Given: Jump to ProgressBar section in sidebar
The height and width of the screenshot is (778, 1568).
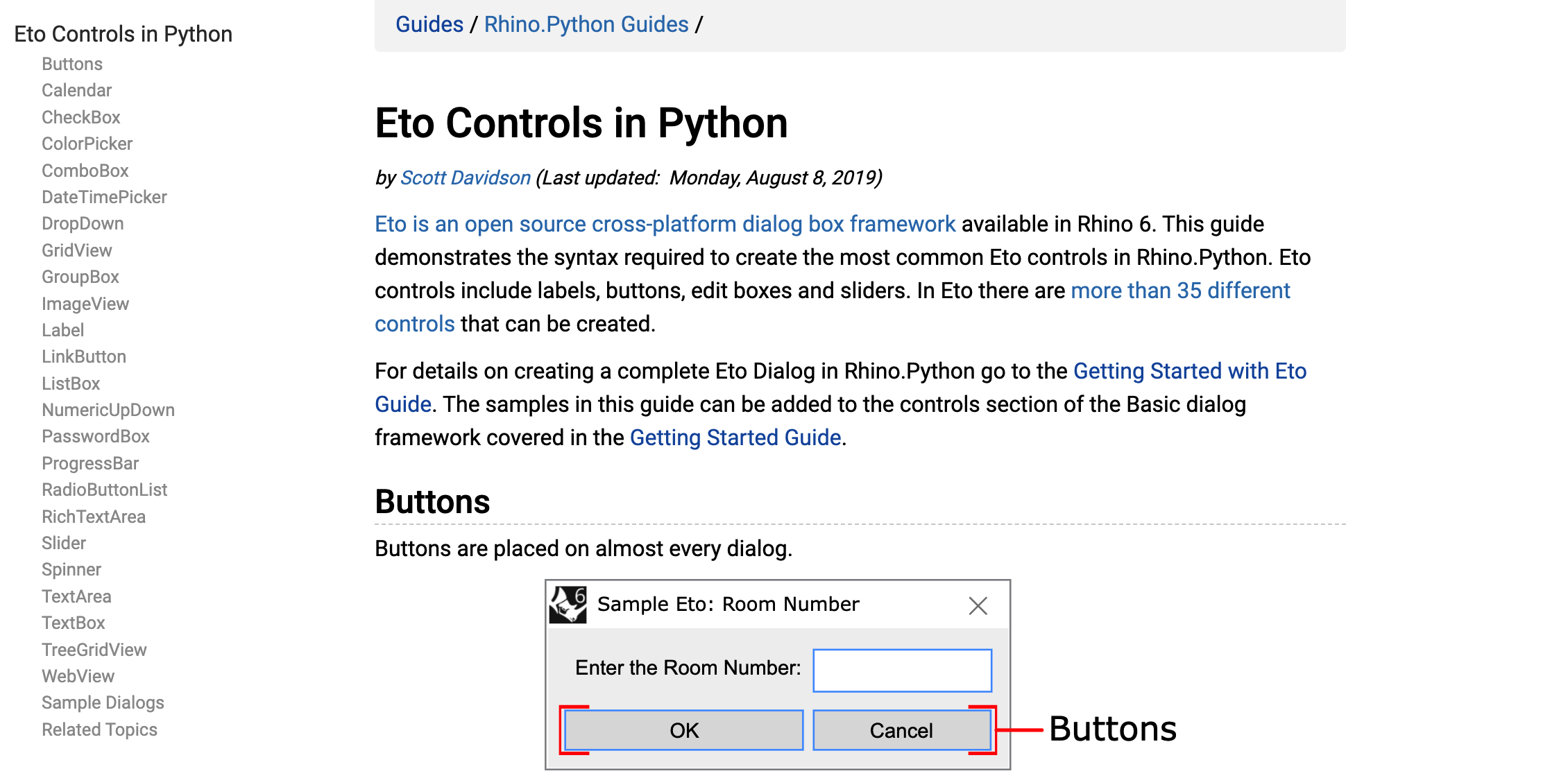Looking at the screenshot, I should pyautogui.click(x=90, y=463).
